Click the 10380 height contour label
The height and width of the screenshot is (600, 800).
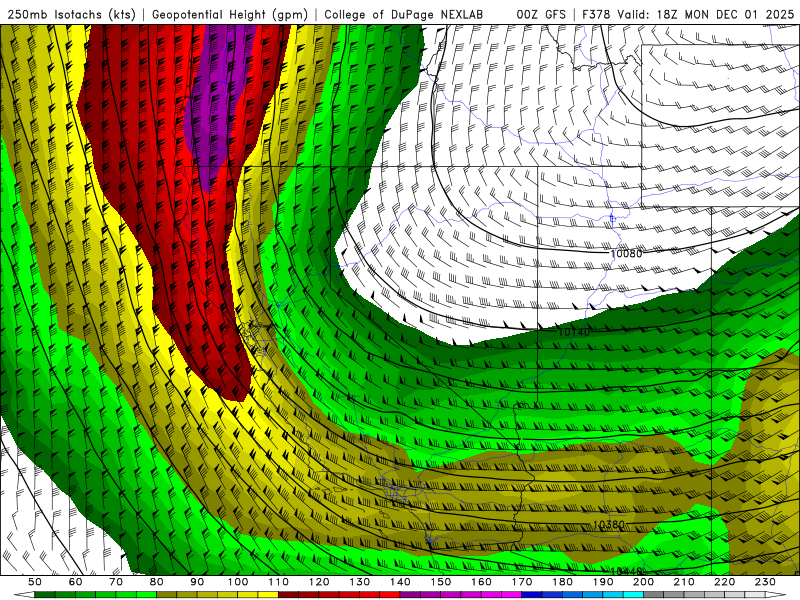pyautogui.click(x=608, y=524)
